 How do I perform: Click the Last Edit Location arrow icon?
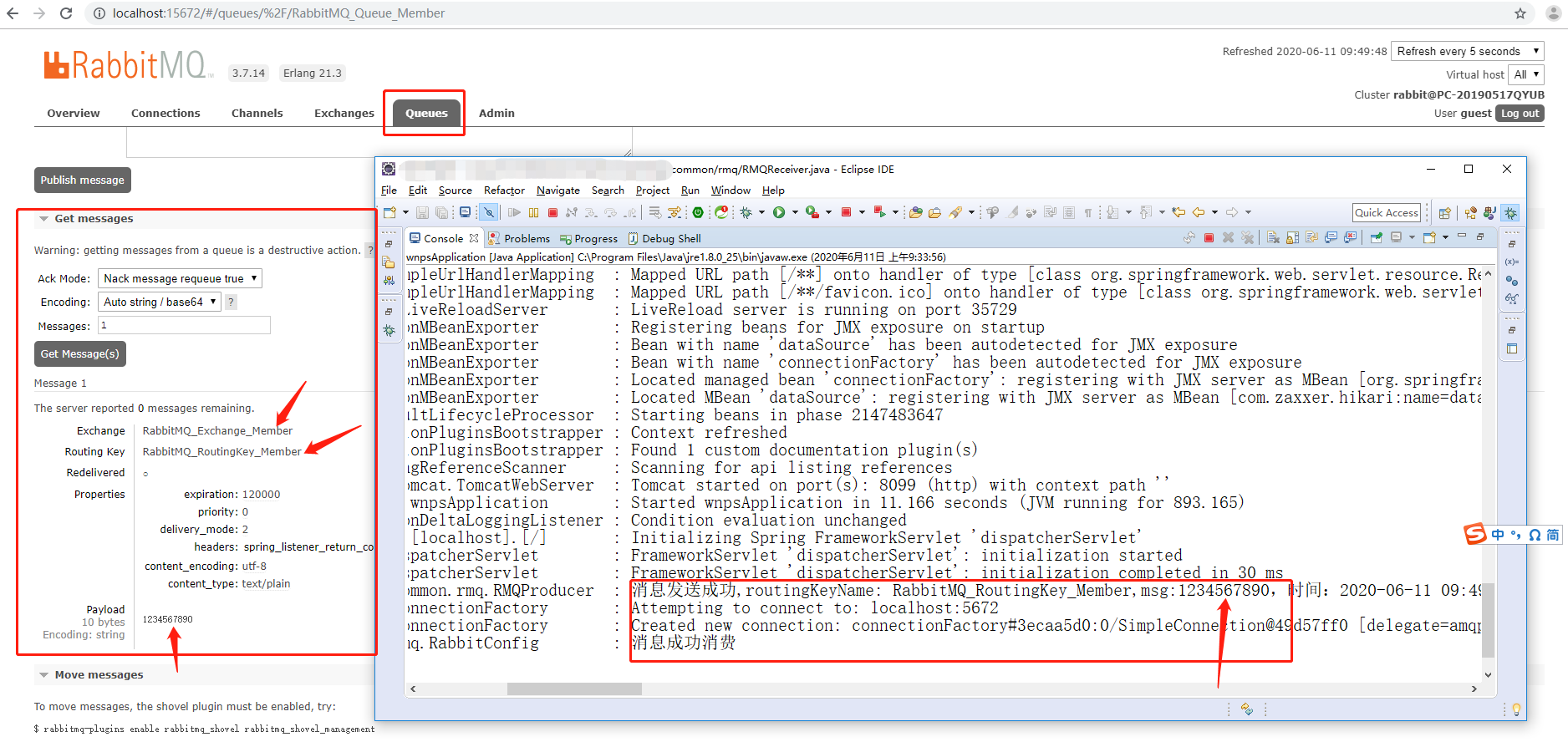click(x=1179, y=212)
